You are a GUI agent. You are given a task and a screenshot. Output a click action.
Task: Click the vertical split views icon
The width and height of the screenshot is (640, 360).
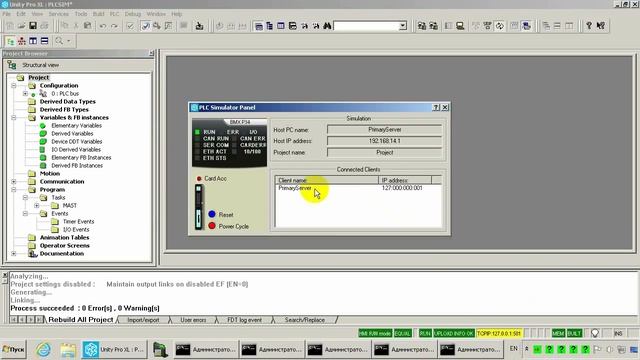tap(33, 41)
